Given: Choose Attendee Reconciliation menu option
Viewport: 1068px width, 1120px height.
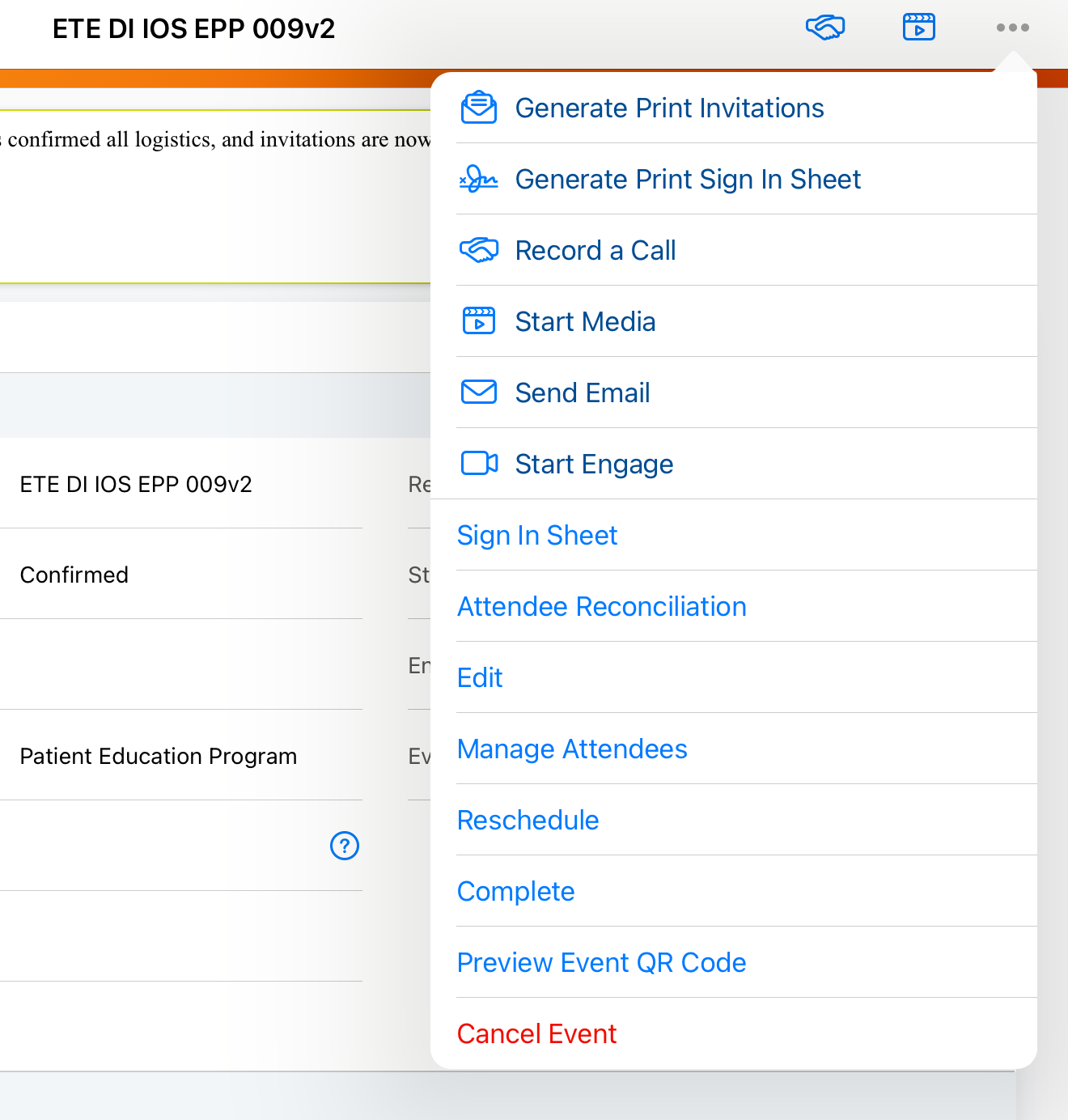Looking at the screenshot, I should coord(602,606).
